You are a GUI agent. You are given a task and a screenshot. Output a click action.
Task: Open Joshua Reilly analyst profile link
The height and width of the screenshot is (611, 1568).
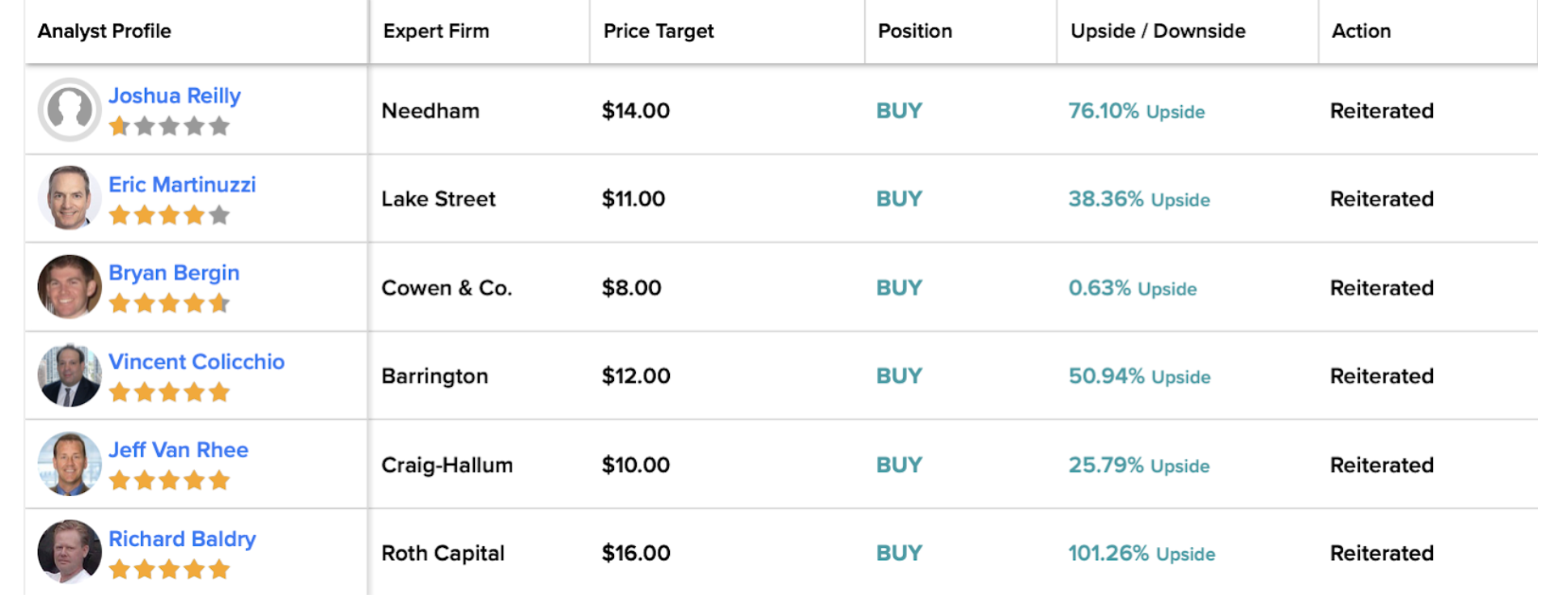pos(175,95)
